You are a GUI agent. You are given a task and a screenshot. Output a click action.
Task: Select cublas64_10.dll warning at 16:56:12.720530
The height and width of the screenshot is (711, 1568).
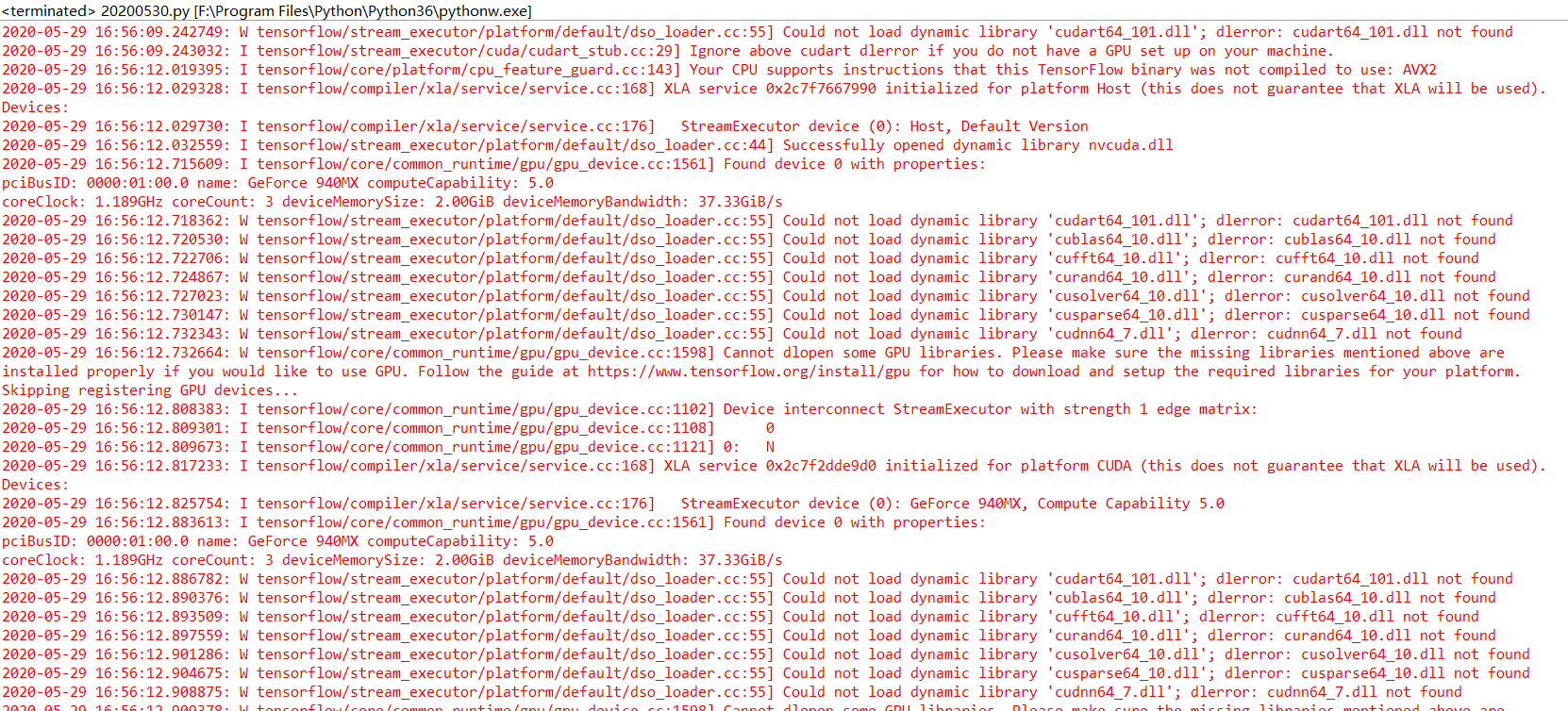tap(749, 240)
